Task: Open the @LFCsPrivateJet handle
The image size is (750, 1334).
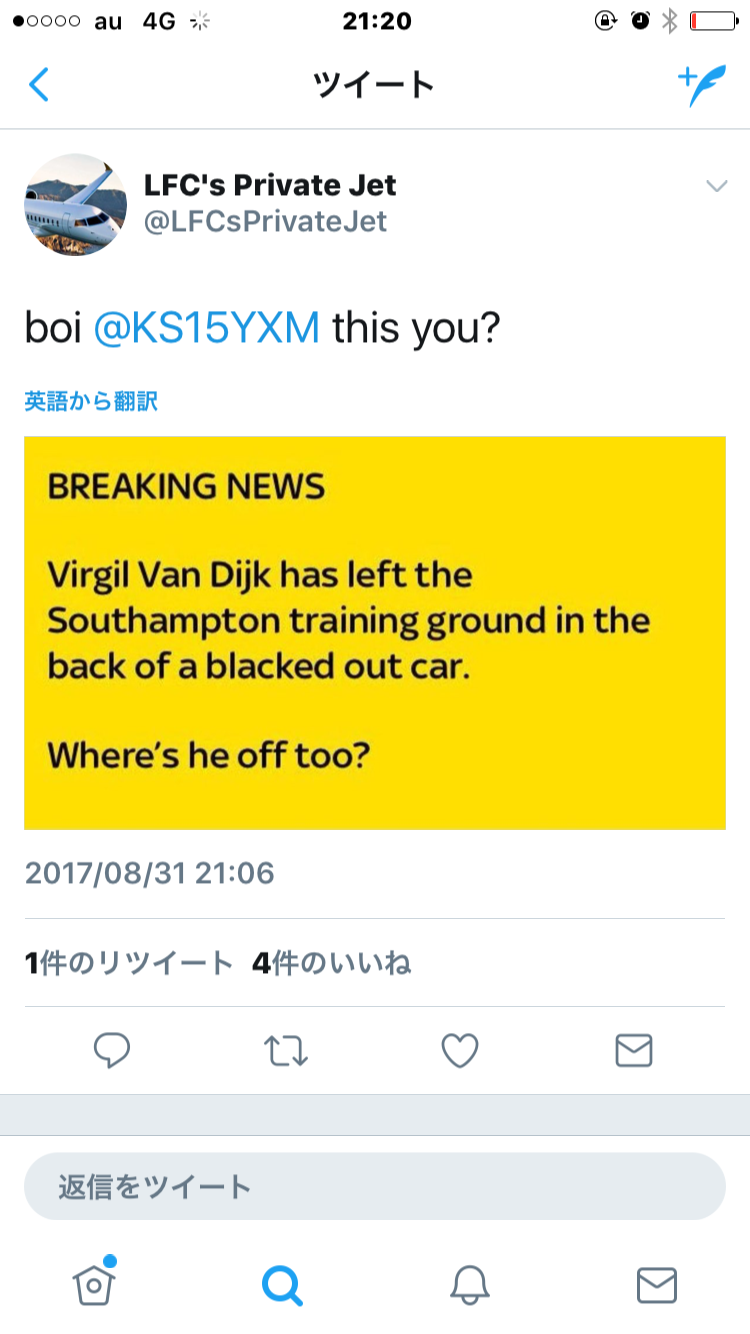Action: click(265, 221)
